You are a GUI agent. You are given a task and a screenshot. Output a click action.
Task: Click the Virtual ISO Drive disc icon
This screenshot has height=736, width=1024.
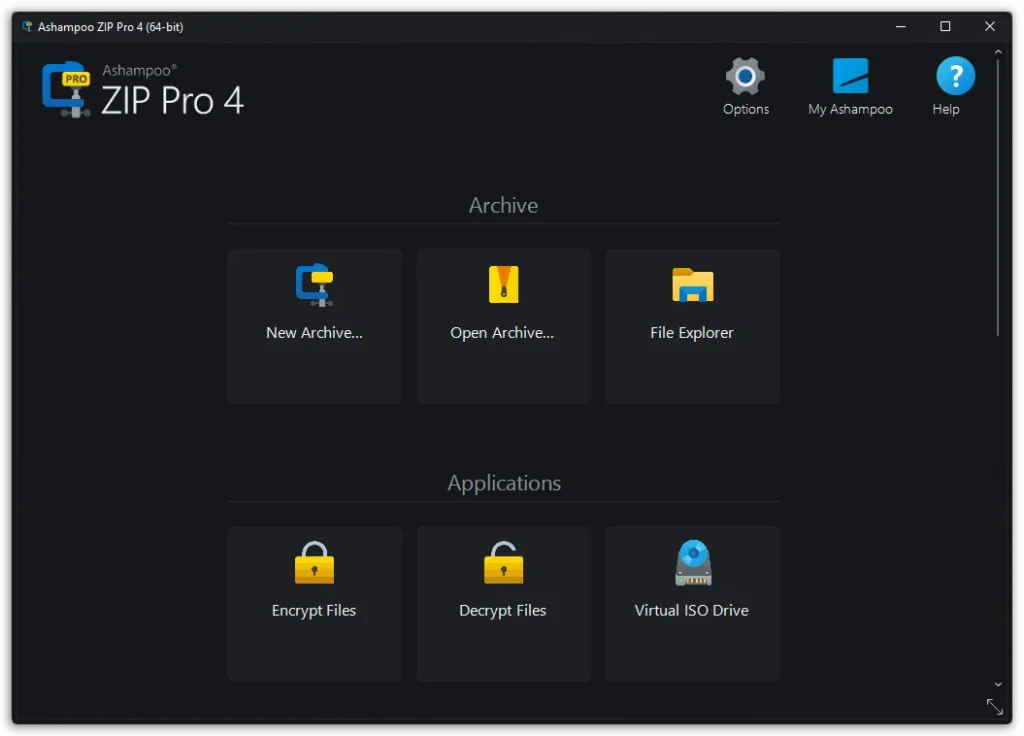[693, 562]
